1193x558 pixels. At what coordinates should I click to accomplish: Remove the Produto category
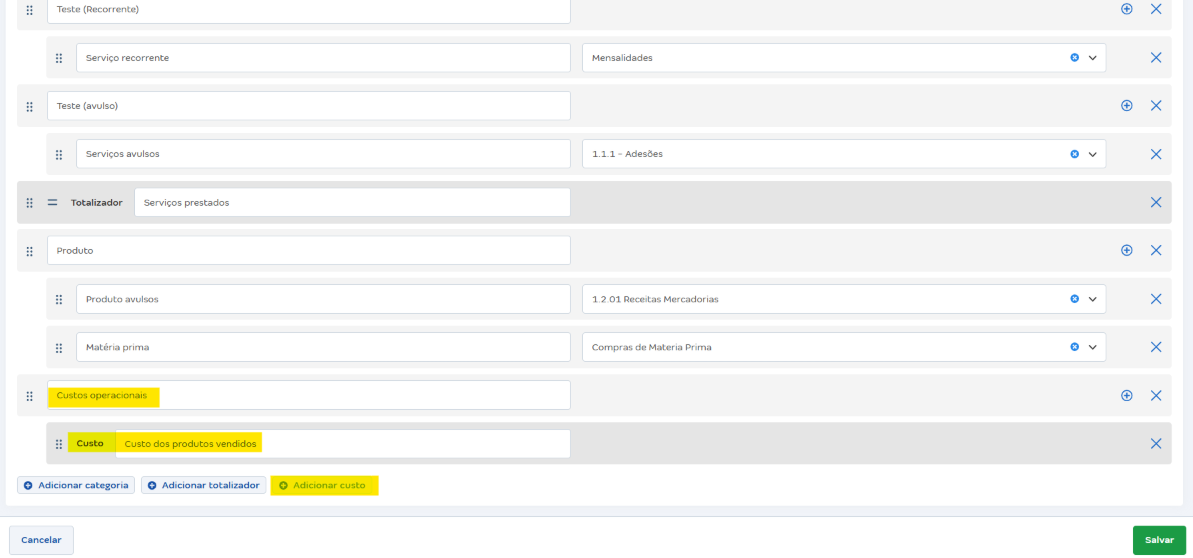click(1156, 250)
